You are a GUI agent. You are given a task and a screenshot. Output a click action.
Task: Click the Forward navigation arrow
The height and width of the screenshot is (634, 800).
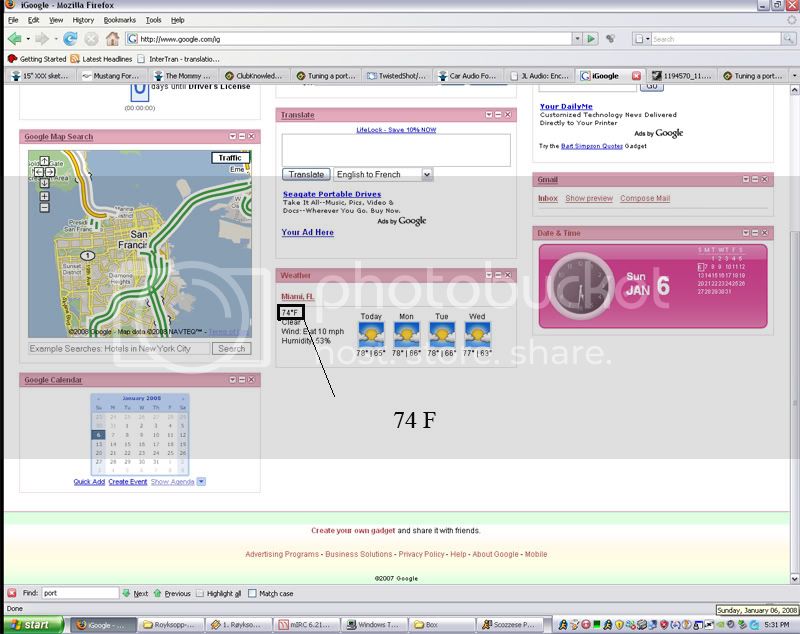click(42, 39)
